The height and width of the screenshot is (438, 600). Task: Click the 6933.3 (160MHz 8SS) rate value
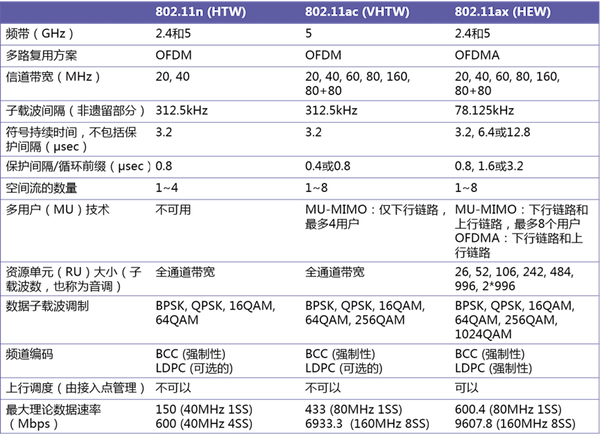tap(367, 424)
